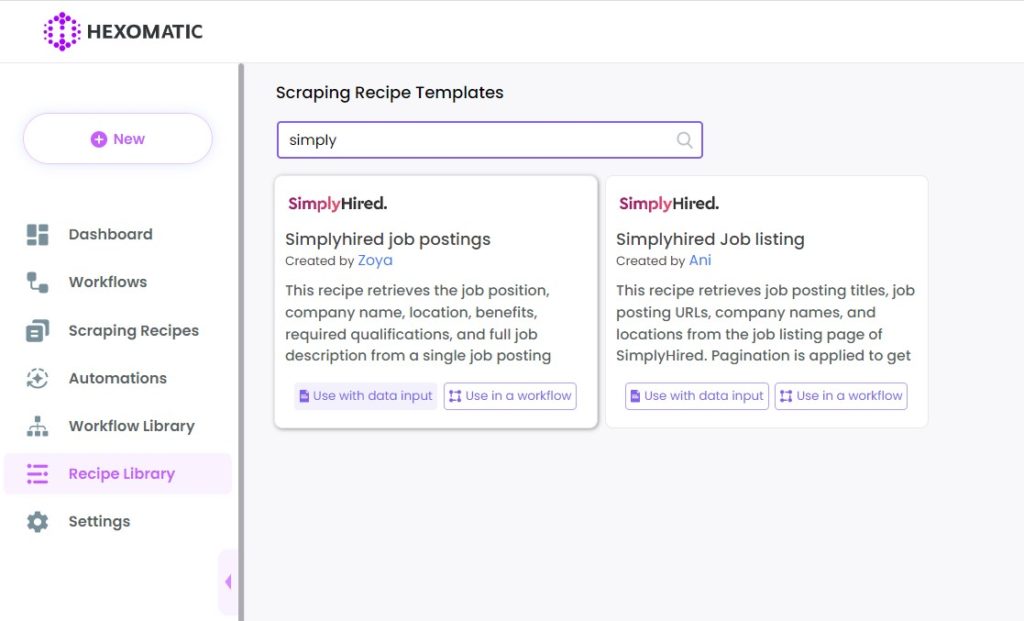The height and width of the screenshot is (621, 1024).
Task: Go to Scraping Recipes section
Action: [x=133, y=330]
